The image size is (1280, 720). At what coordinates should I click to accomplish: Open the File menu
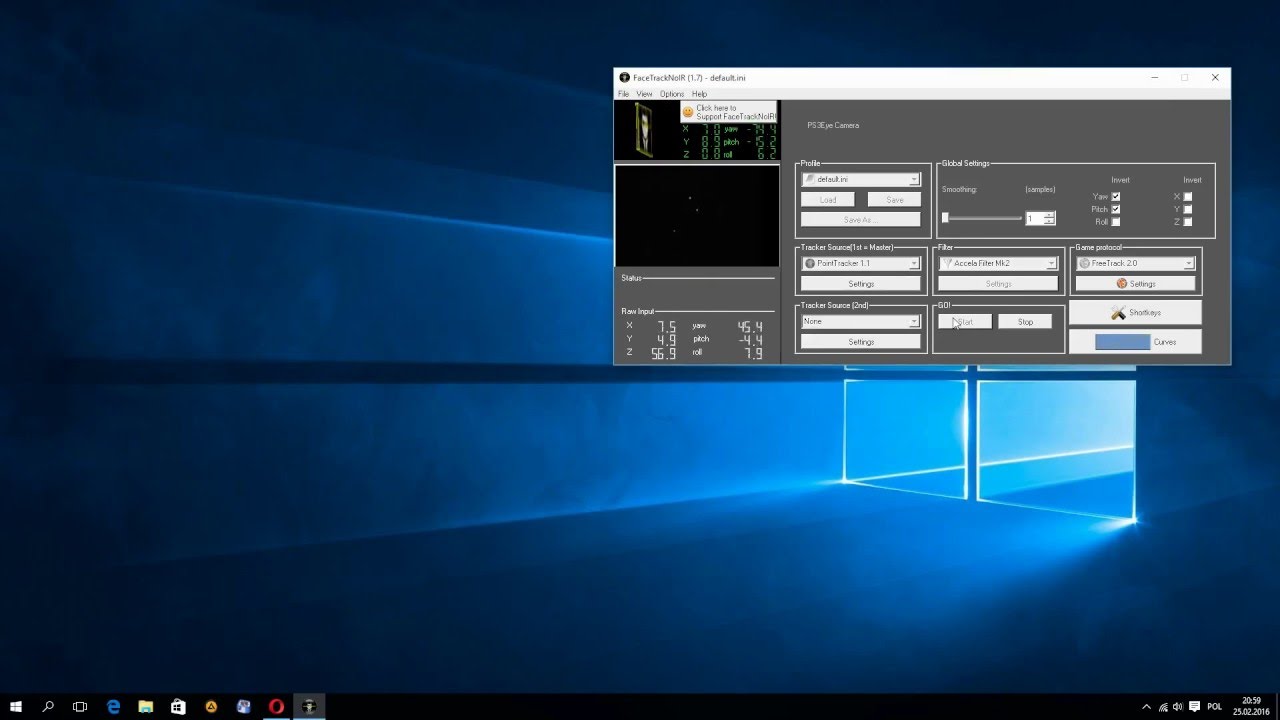click(x=623, y=94)
